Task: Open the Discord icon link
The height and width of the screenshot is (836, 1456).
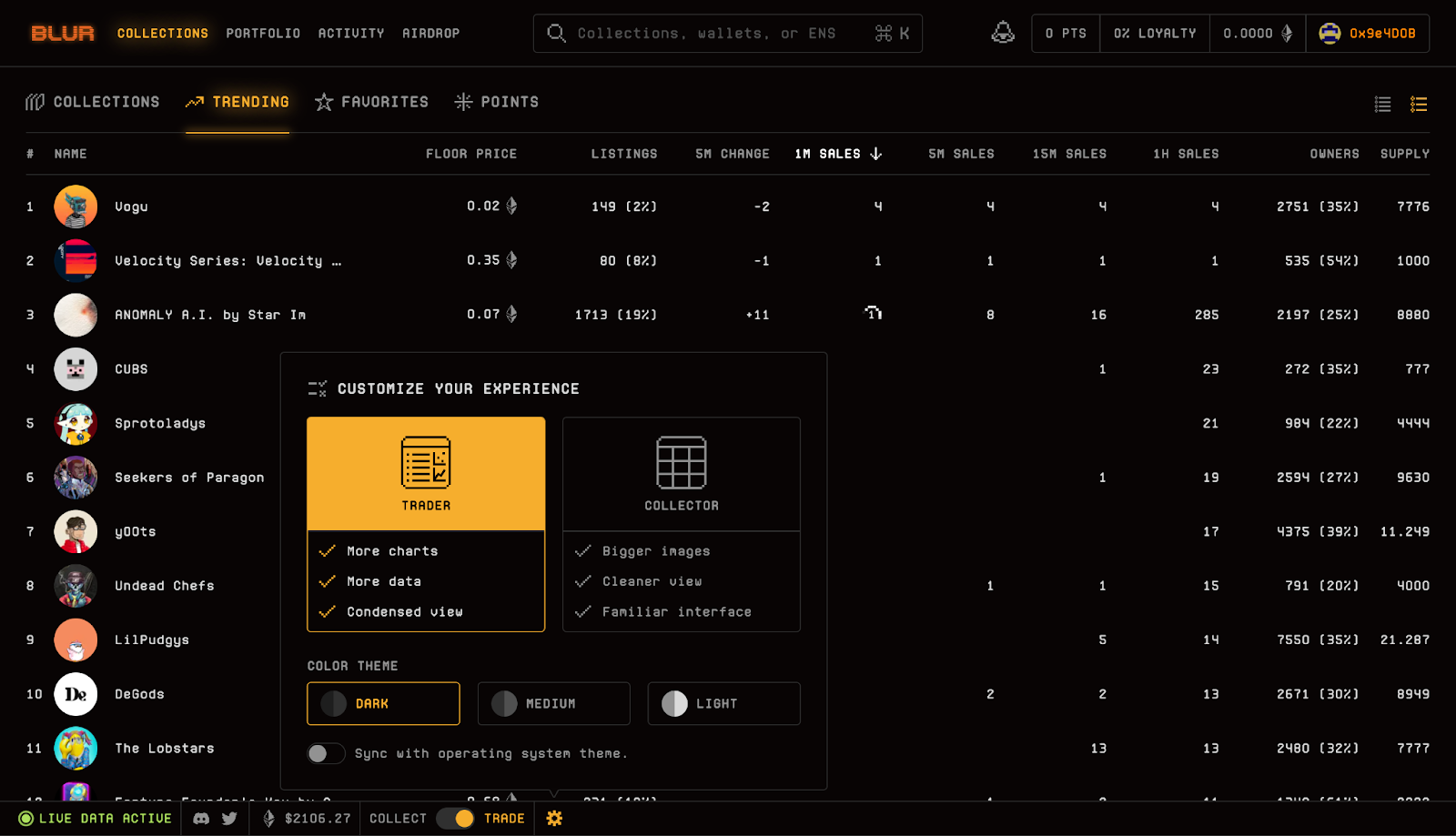Action: tap(201, 819)
